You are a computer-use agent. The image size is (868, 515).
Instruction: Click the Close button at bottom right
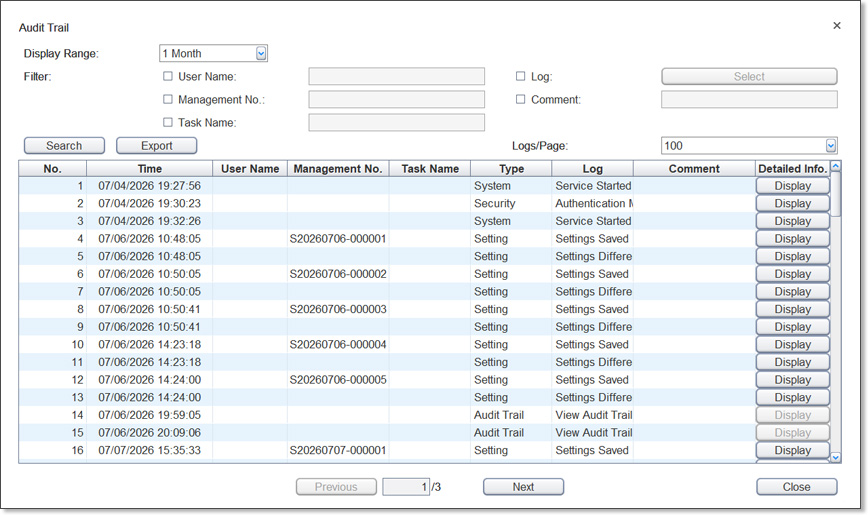pyautogui.click(x=797, y=487)
